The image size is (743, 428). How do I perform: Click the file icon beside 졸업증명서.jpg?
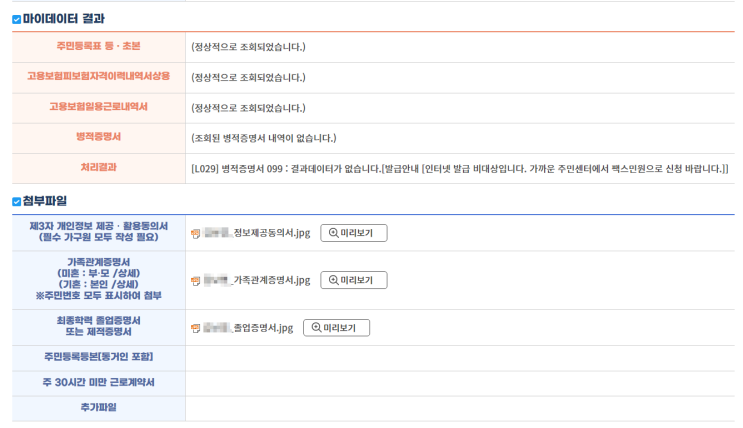[195, 328]
